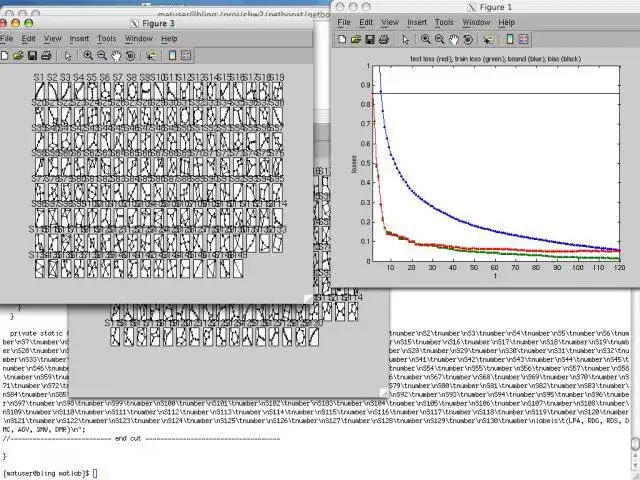Open the File menu in Figure 1
Screen dimensions: 640x480
coord(344,22)
